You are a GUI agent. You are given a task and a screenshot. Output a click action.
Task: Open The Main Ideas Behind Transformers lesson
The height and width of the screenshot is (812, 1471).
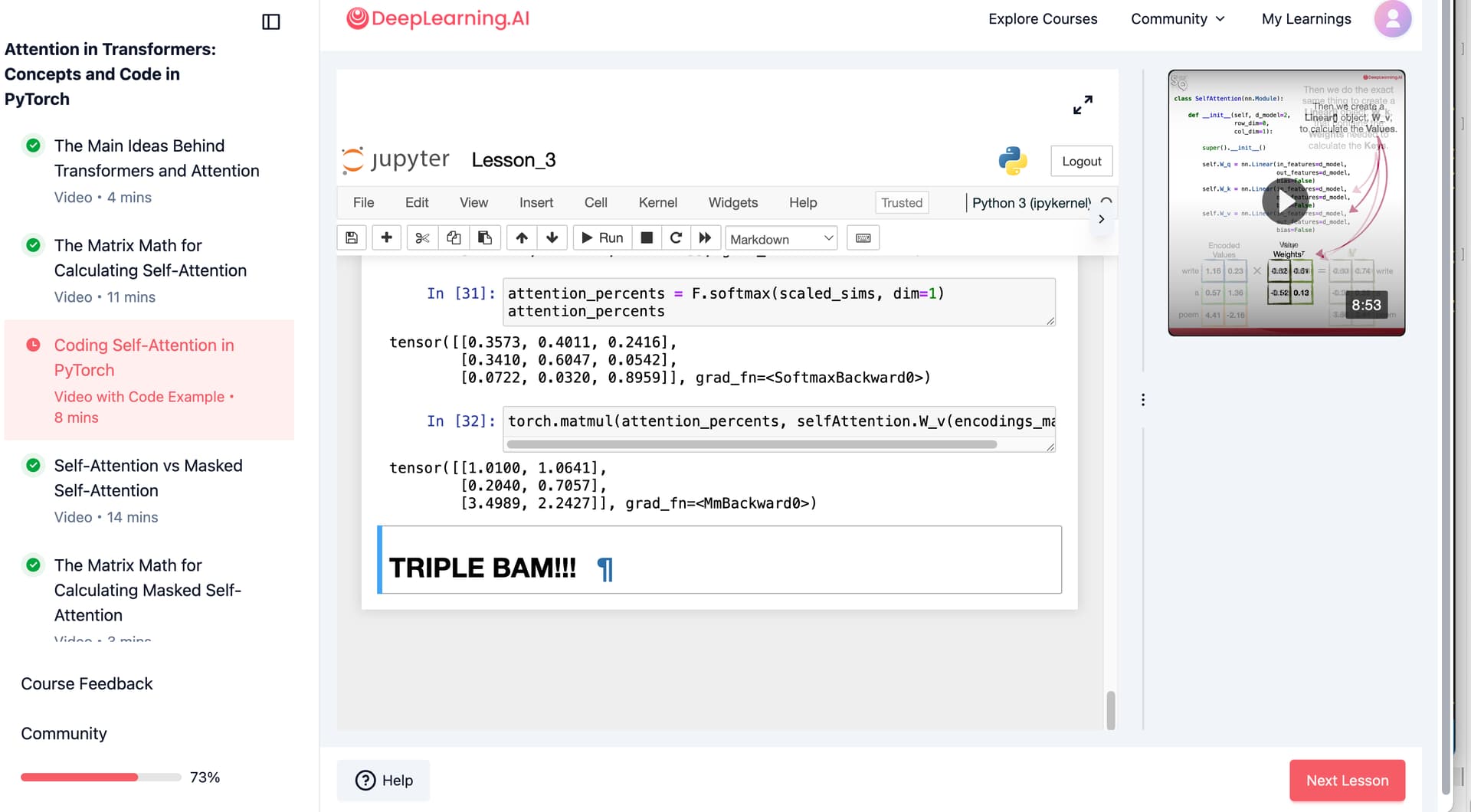[x=156, y=158]
